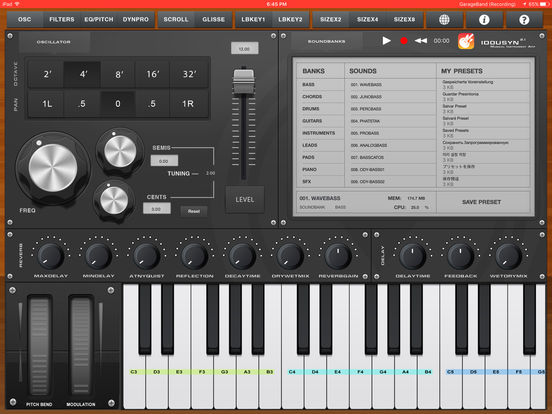This screenshot has width=552, height=414.
Task: Click the SEMIS value field
Action: tap(164, 161)
